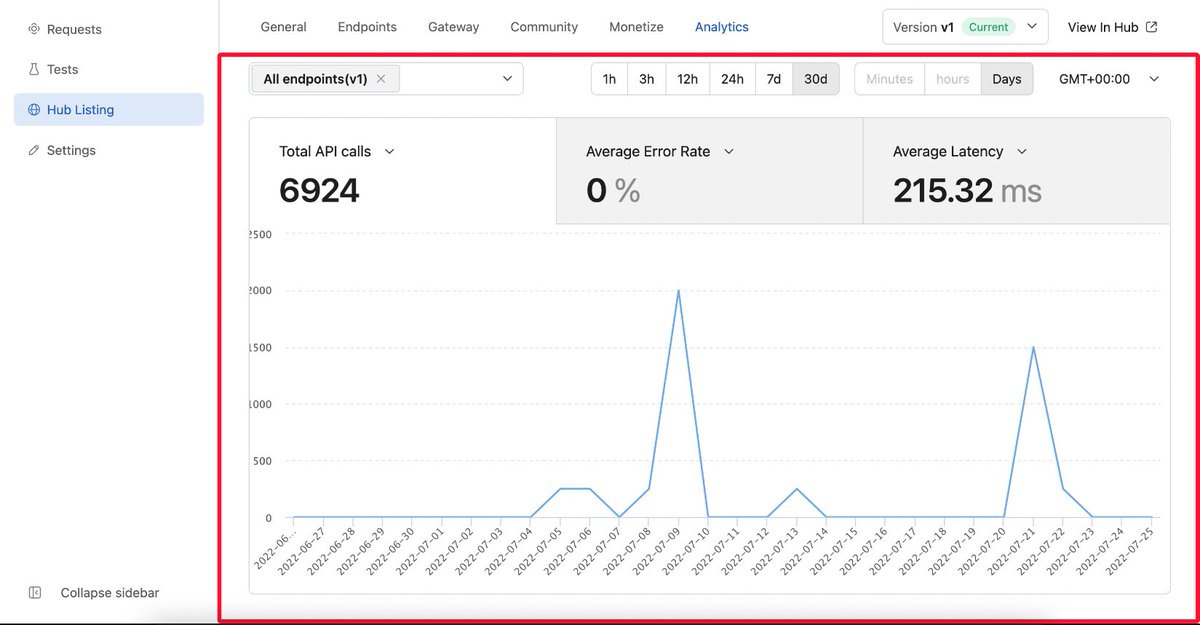Click the All endpoints(v1) tag text
This screenshot has width=1200, height=625.
coord(315,79)
